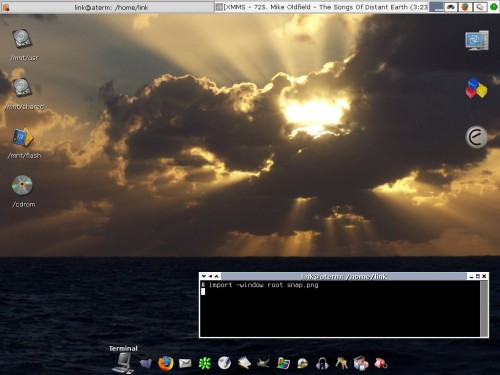The width and height of the screenshot is (500, 375).
Task: Switch to the aterm /home/link taskbar entry
Action: (111, 7)
